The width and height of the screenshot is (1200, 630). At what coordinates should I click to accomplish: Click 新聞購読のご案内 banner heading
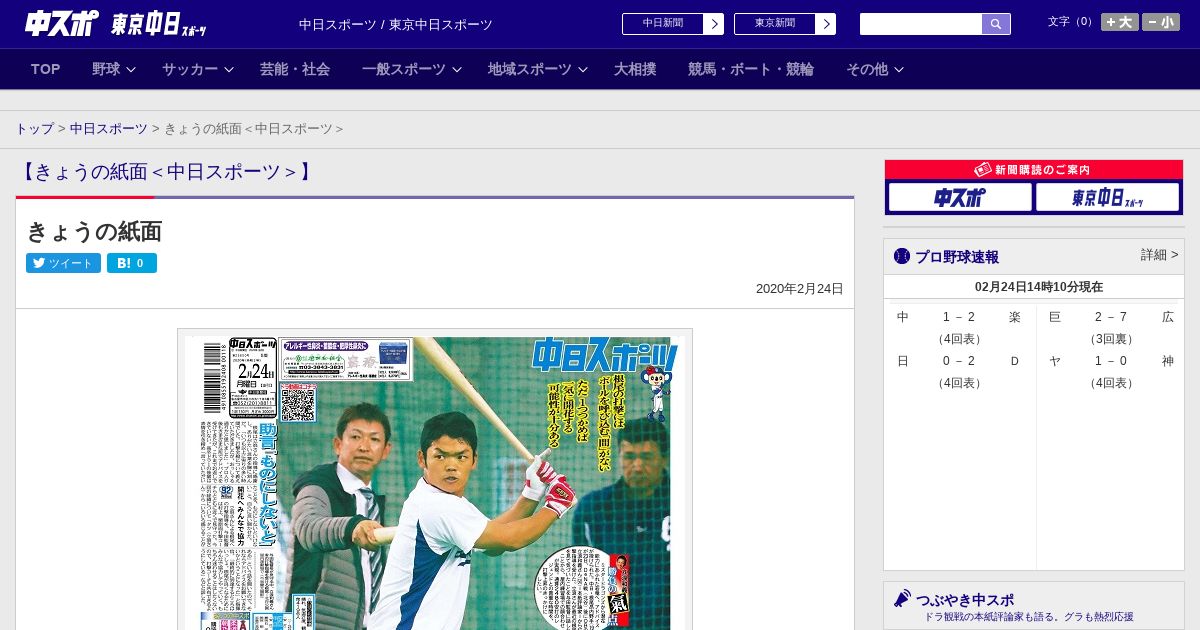[1034, 170]
